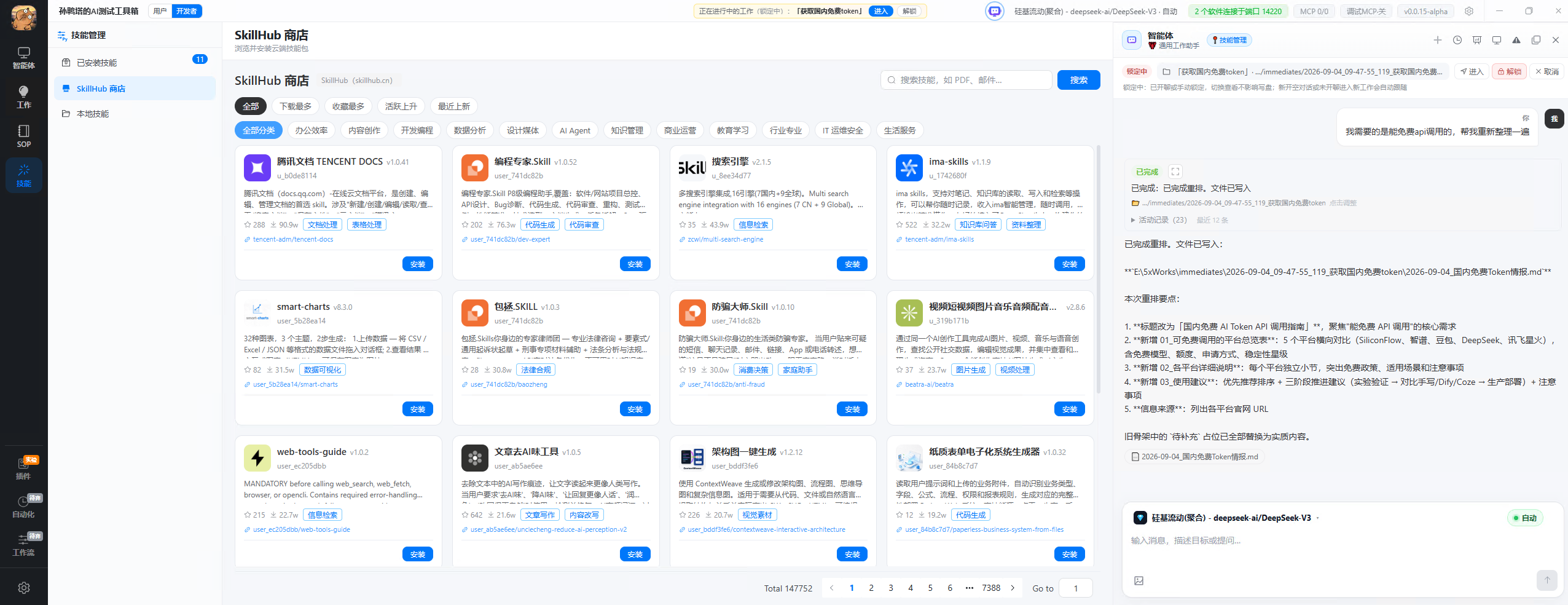1568x605 pixels.
Task: Open chat history clock icon
Action: (x=1457, y=40)
